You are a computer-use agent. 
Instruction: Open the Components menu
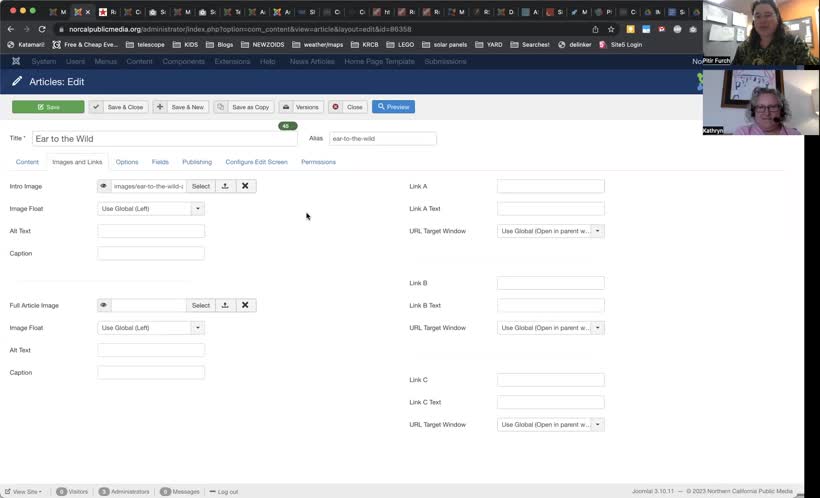tap(183, 61)
